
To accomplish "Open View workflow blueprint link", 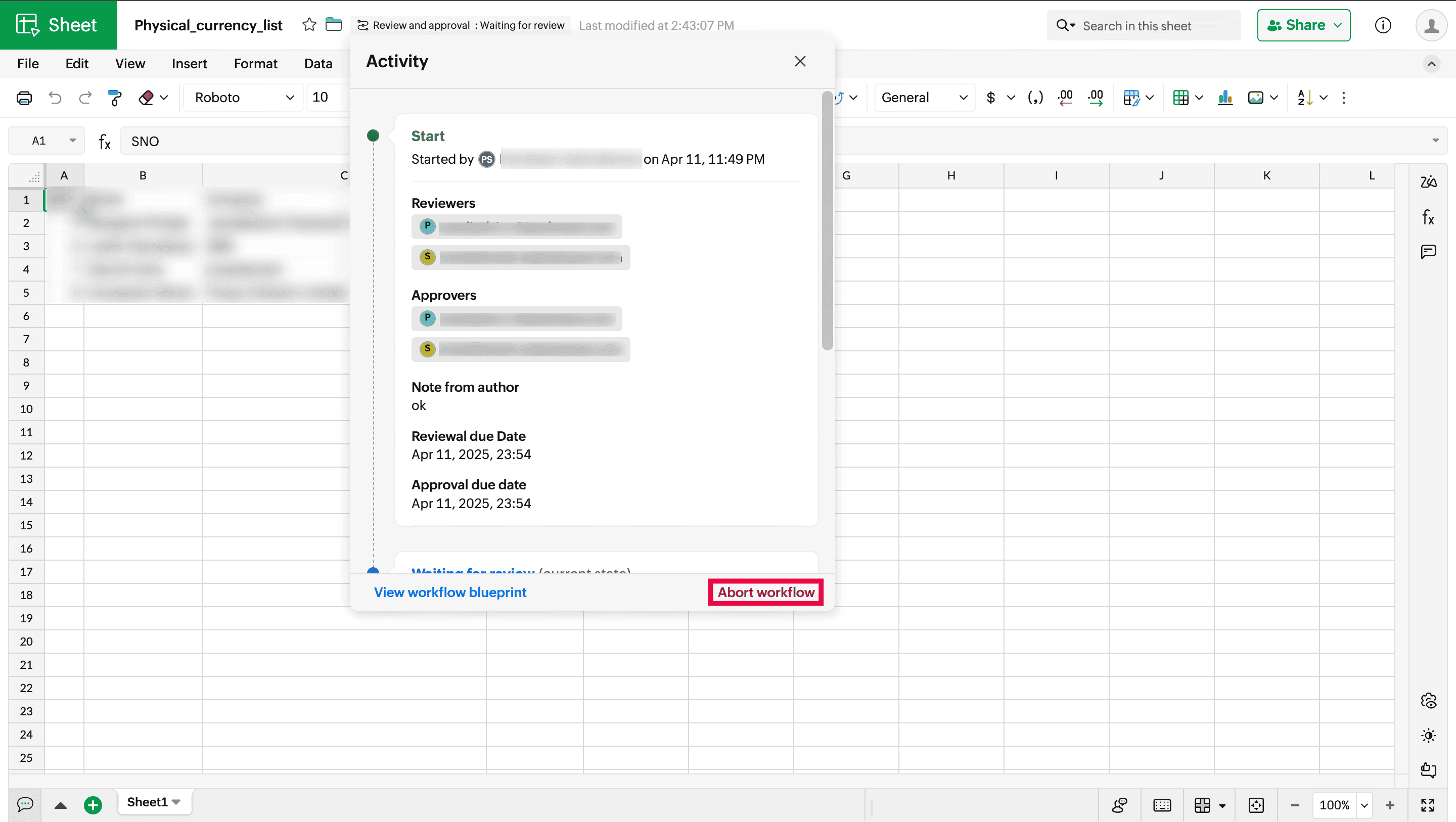I will (x=450, y=592).
